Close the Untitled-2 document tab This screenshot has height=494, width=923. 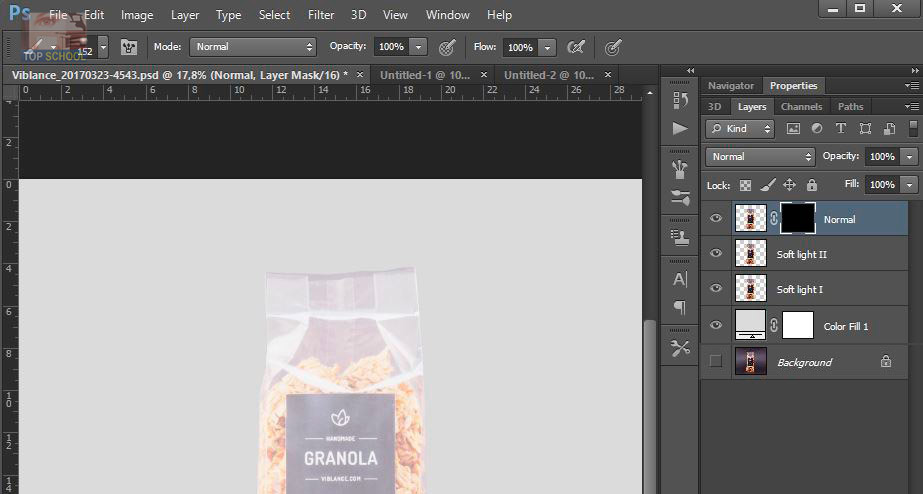tap(608, 75)
